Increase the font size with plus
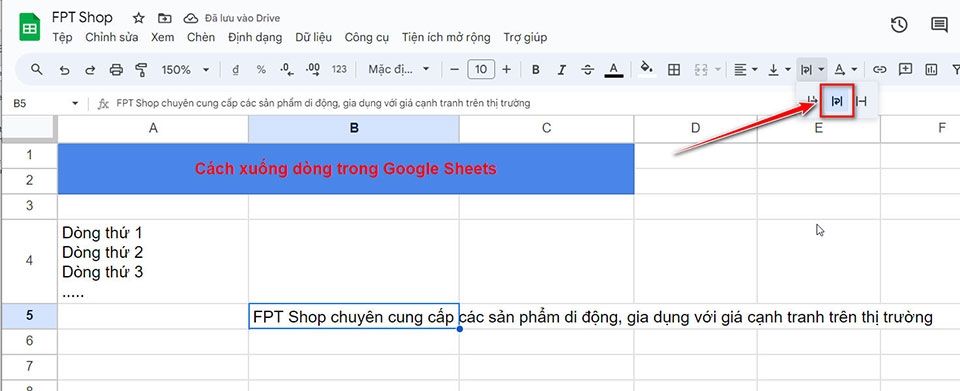960x391 pixels. pyautogui.click(x=506, y=70)
